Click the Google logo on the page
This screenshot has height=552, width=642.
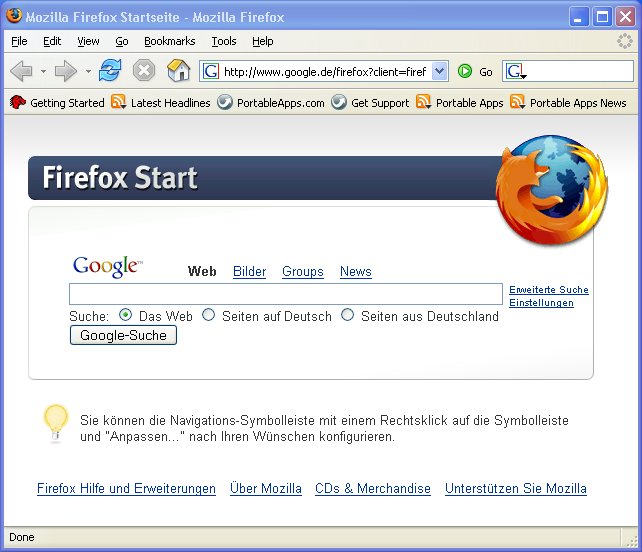[108, 266]
